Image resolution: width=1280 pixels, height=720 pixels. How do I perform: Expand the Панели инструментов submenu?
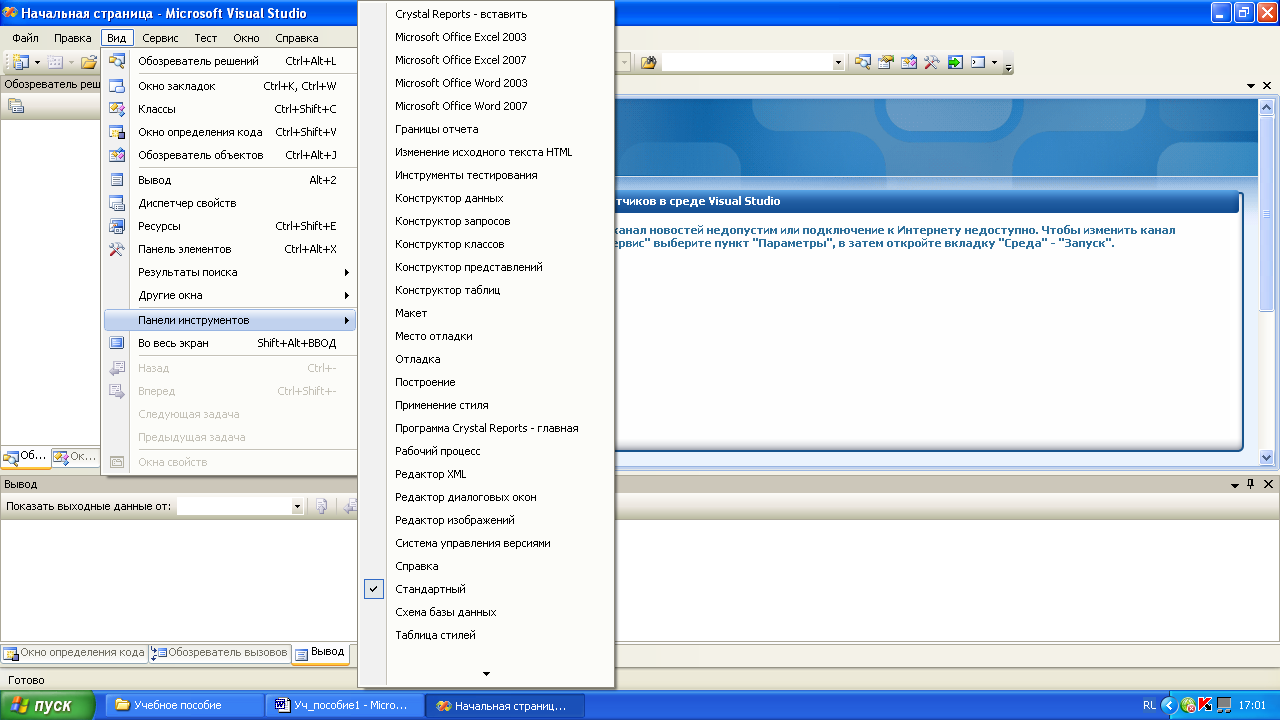[x=230, y=320]
